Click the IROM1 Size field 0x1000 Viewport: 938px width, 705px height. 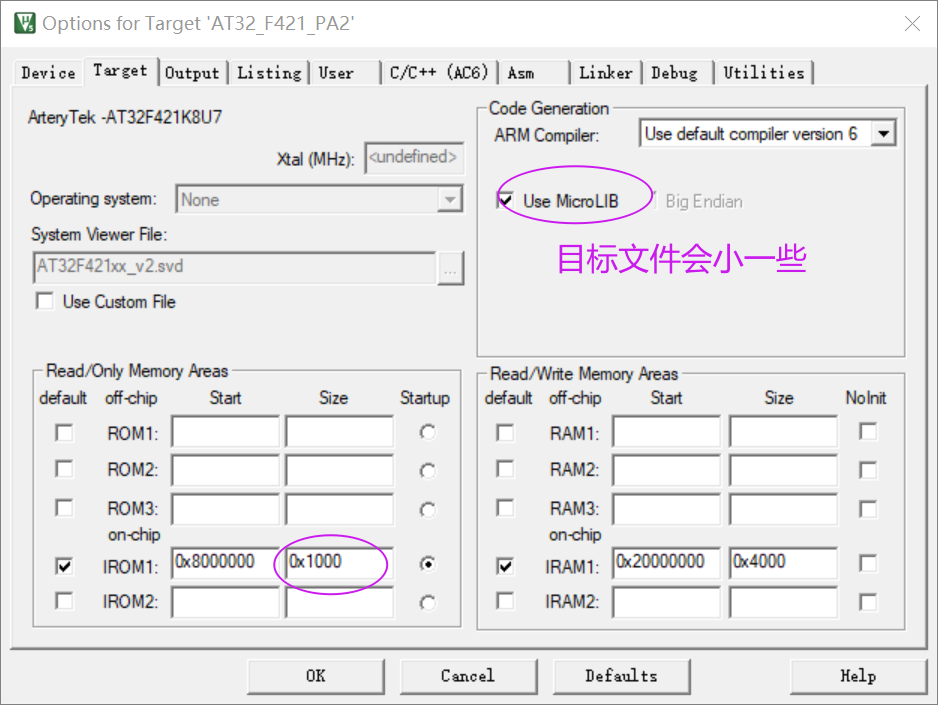(x=340, y=563)
